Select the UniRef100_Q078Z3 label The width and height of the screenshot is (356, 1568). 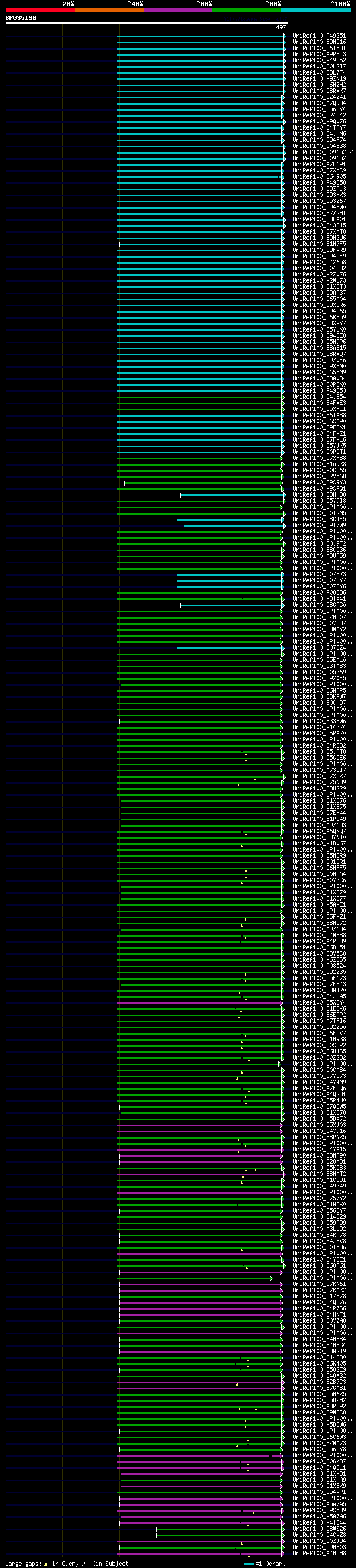[x=319, y=575]
